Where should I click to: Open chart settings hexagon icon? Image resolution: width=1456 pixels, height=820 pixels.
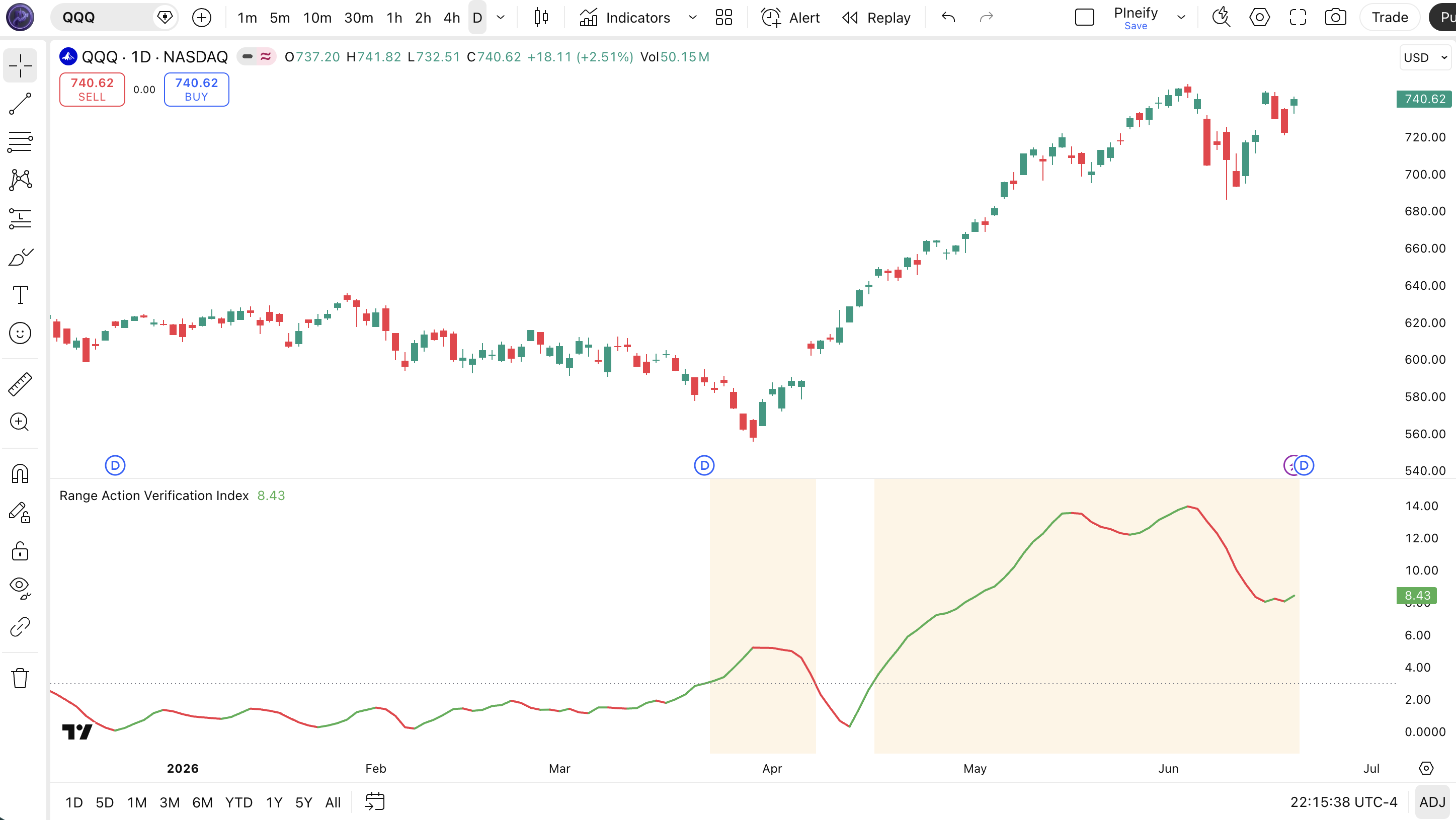click(1260, 18)
